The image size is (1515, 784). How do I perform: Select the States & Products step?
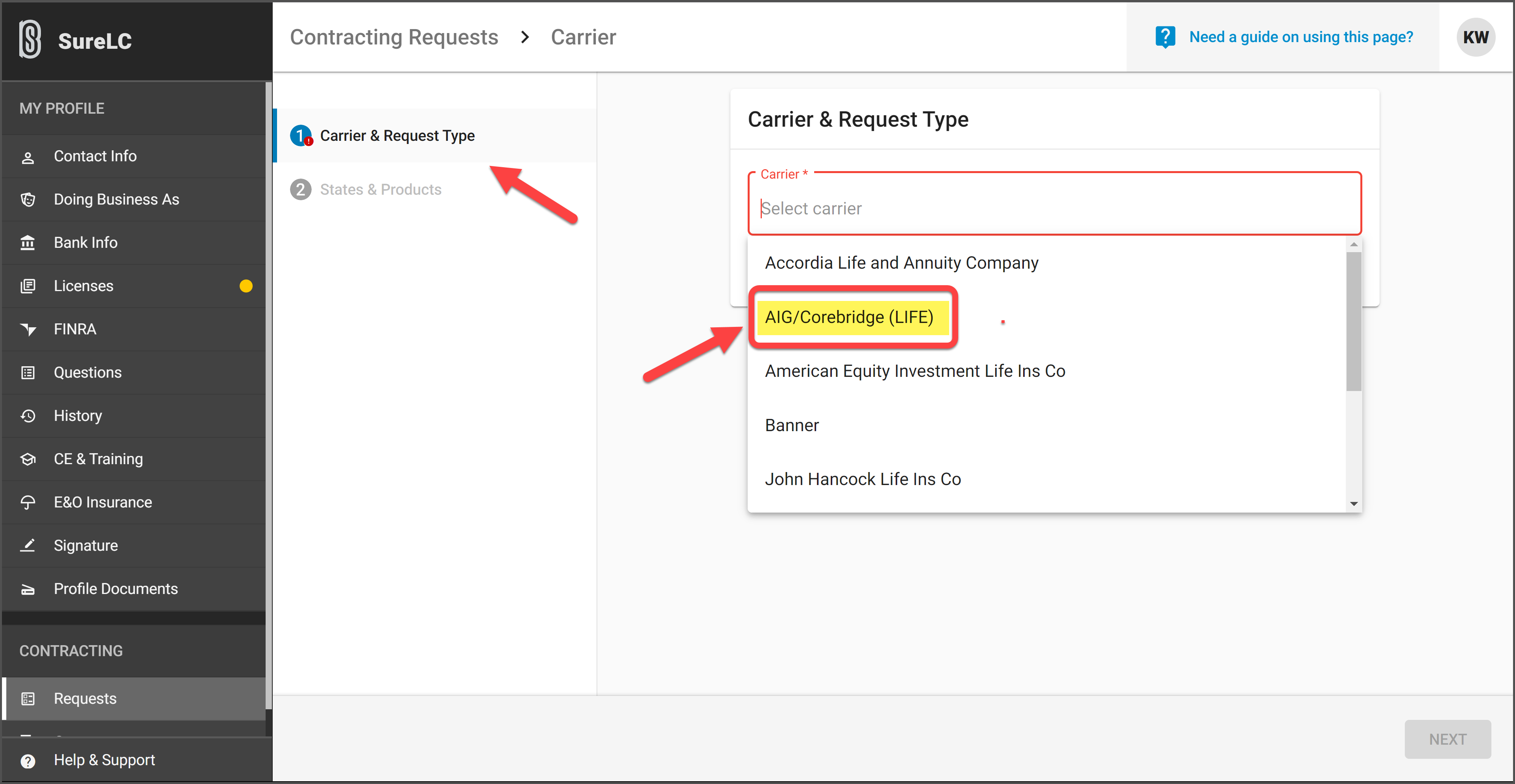[435, 189]
